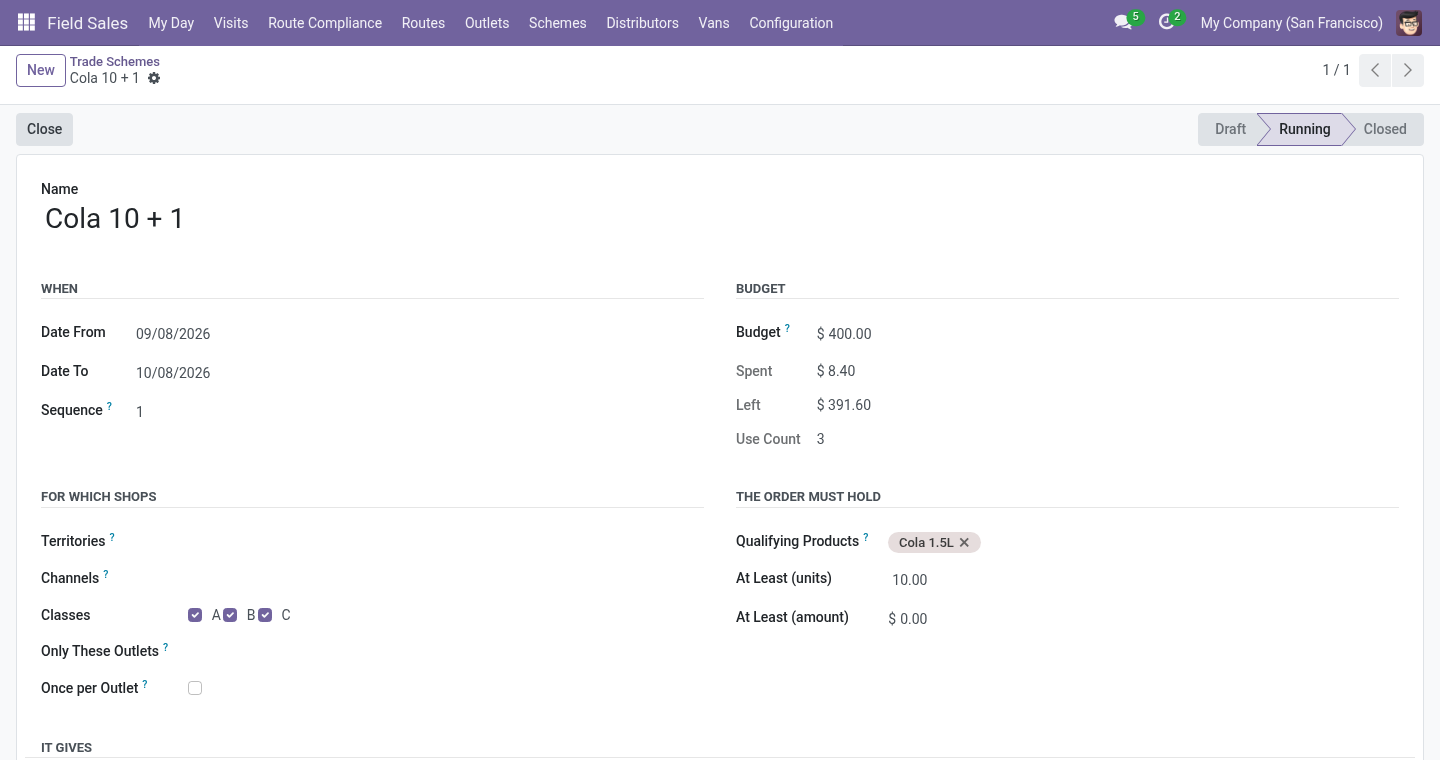1440x760 pixels.
Task: Open the gear actions menu beside Cola 10 + 1
Action: coord(154,78)
